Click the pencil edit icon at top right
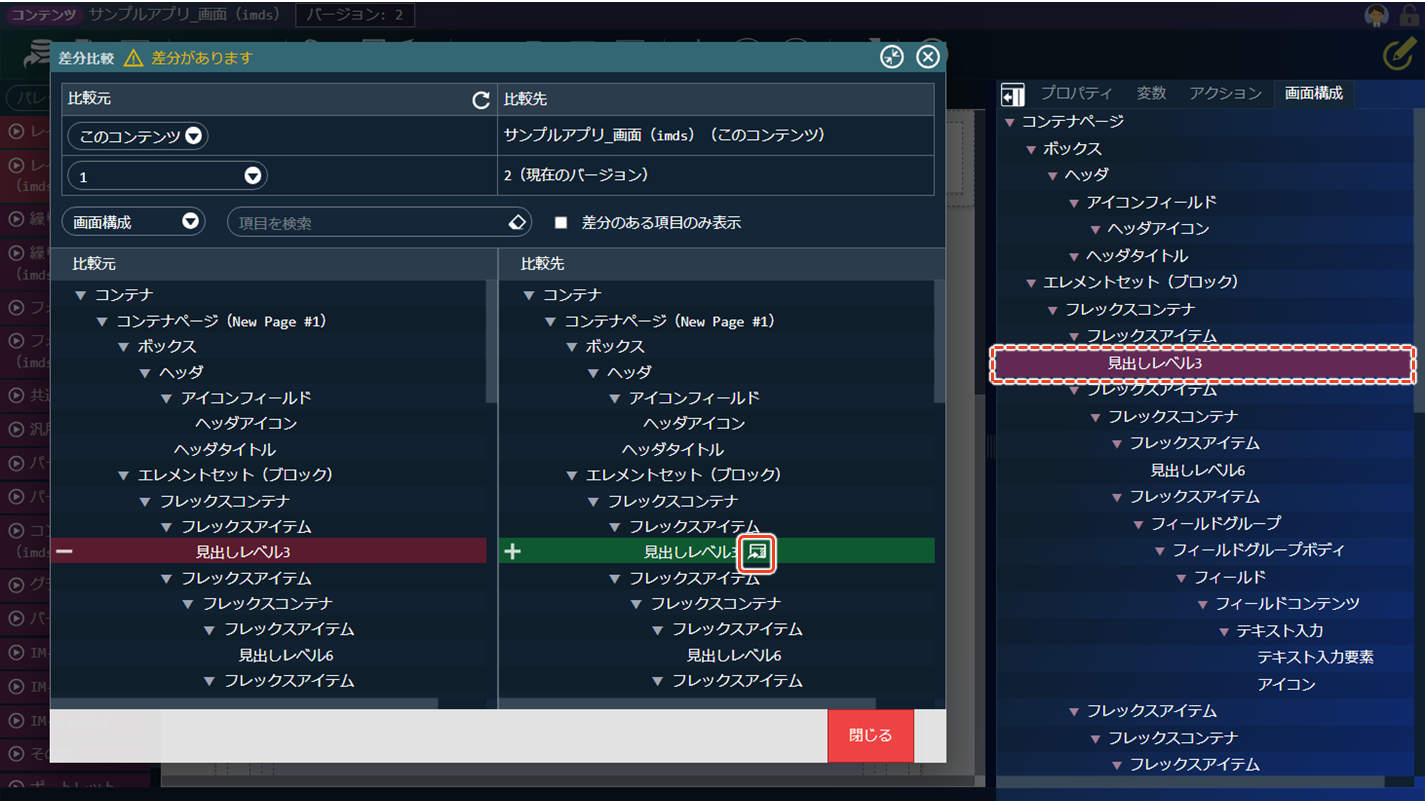This screenshot has width=1425, height=801. (1399, 55)
